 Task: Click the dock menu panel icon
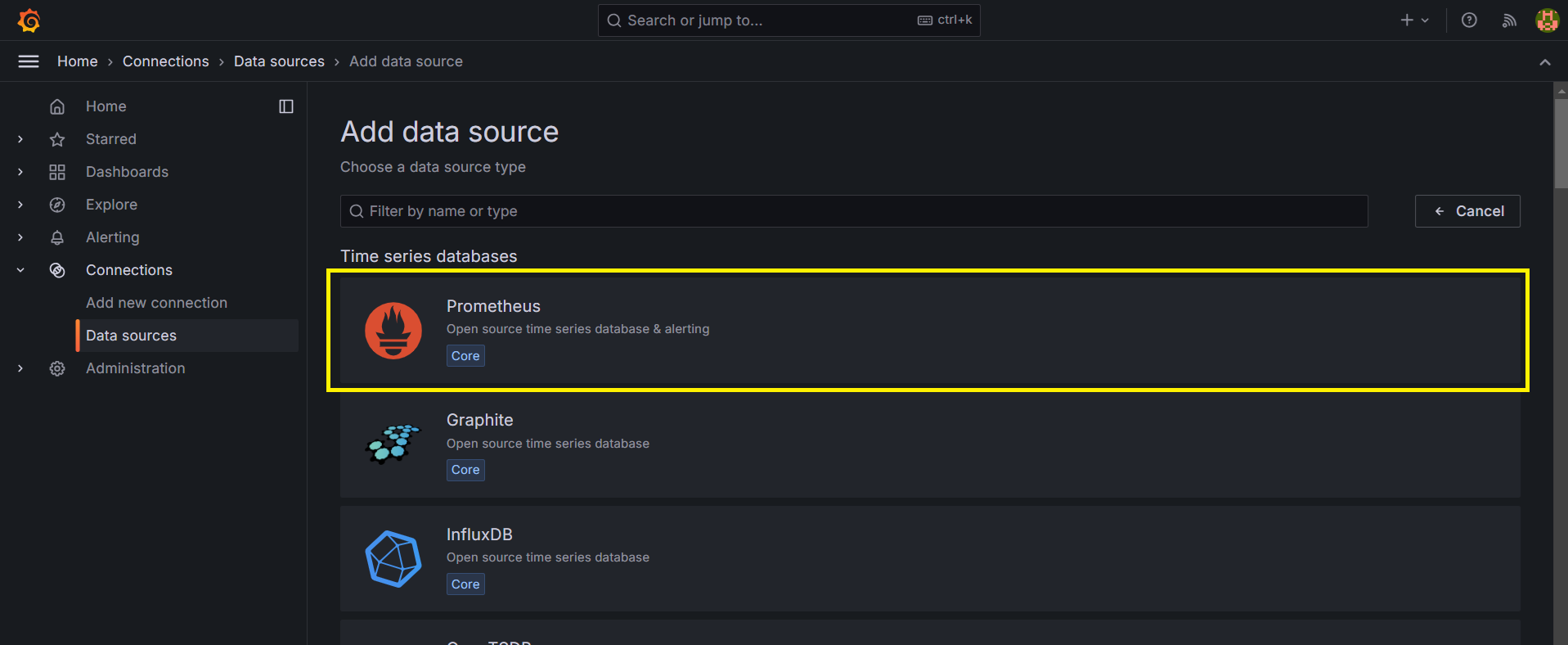coord(286,106)
